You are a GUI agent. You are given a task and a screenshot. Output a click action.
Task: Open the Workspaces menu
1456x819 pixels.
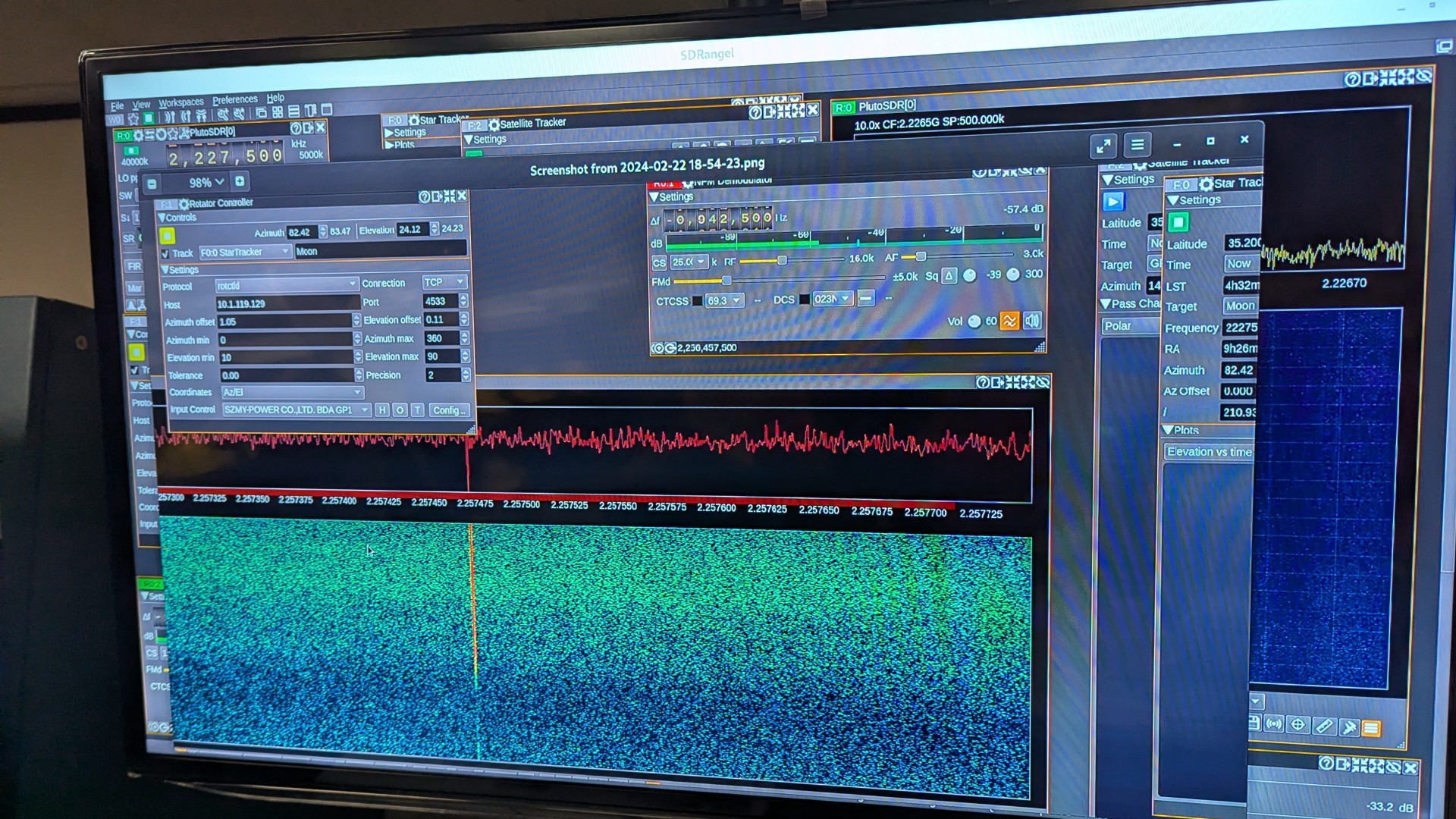click(x=184, y=101)
